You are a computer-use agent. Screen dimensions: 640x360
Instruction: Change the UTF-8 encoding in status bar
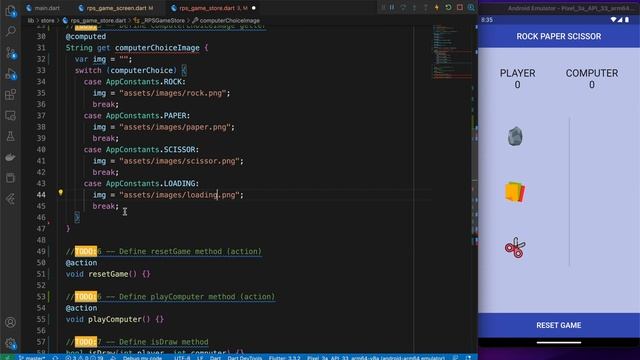182,358
